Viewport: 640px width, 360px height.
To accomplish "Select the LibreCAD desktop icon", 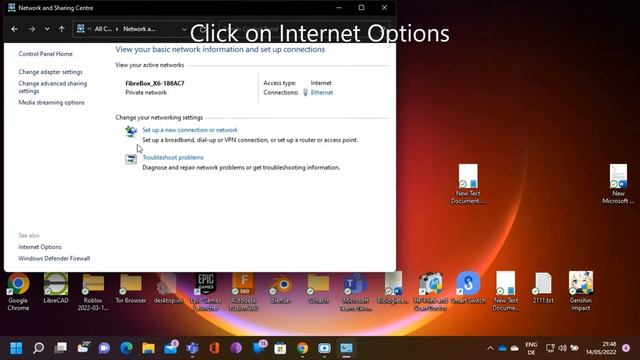I will pos(56,288).
